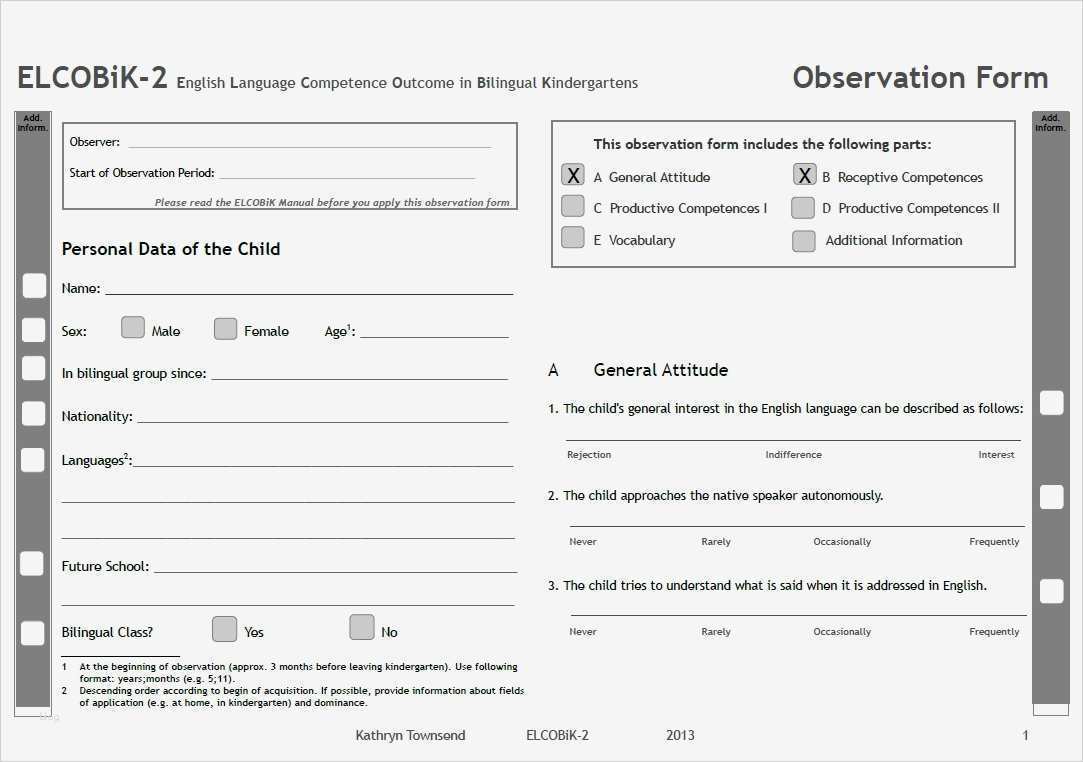Click the child's Name field
Image resolution: width=1083 pixels, height=762 pixels.
pyautogui.click(x=309, y=287)
